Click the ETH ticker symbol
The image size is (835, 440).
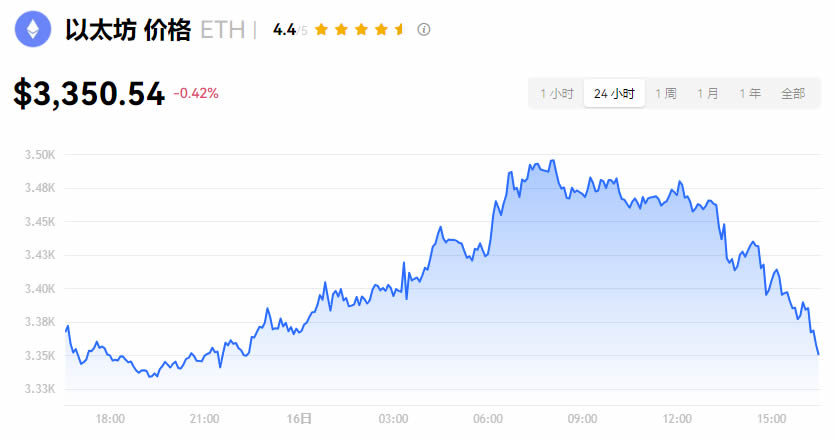click(x=222, y=30)
